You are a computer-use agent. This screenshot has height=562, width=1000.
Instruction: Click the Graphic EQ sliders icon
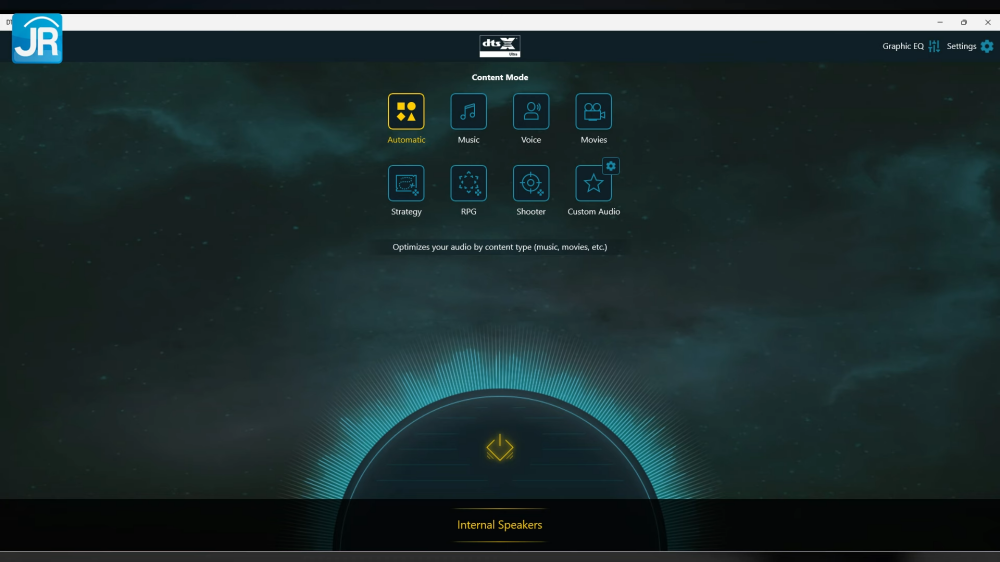pos(934,46)
